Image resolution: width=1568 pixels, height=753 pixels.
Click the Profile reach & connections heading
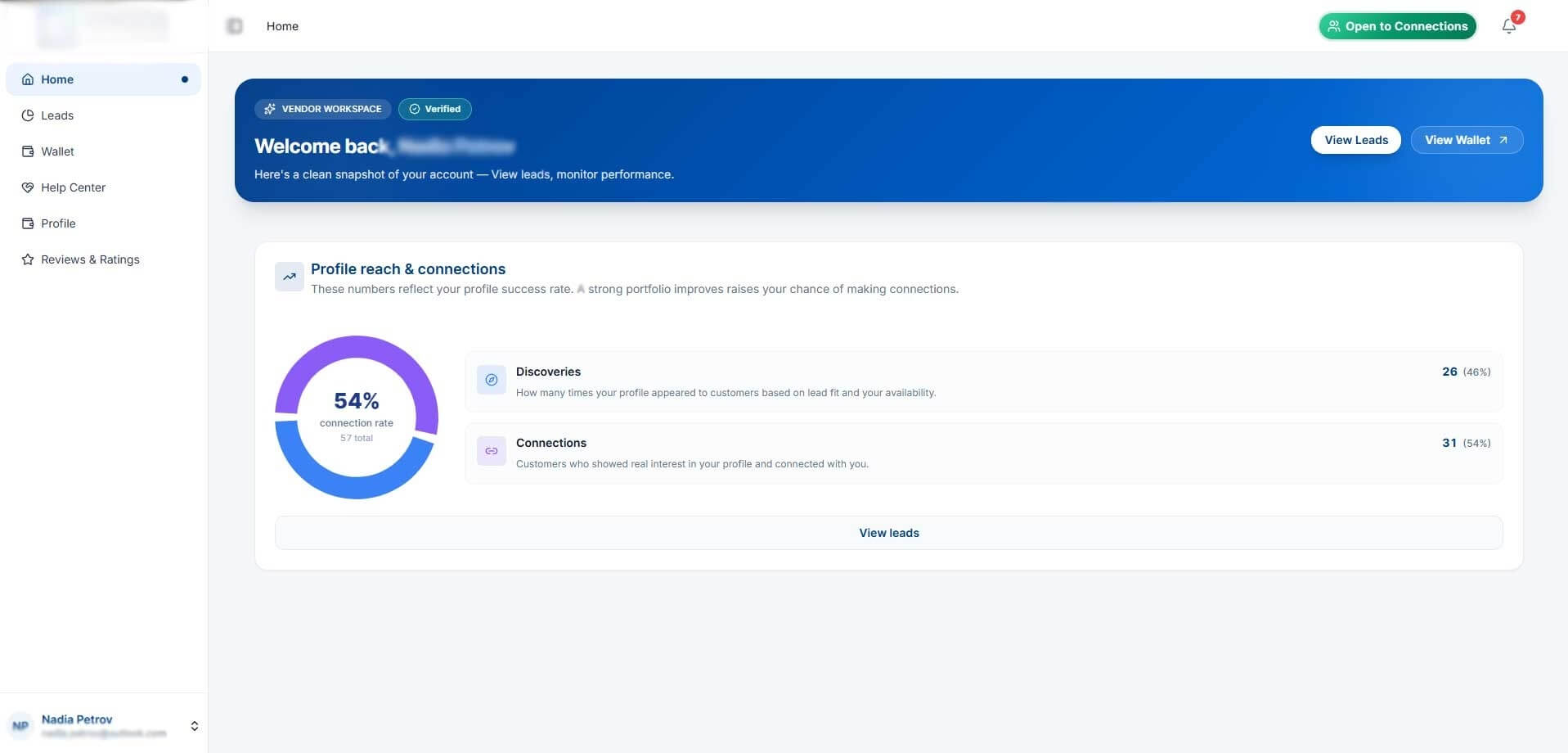408,269
